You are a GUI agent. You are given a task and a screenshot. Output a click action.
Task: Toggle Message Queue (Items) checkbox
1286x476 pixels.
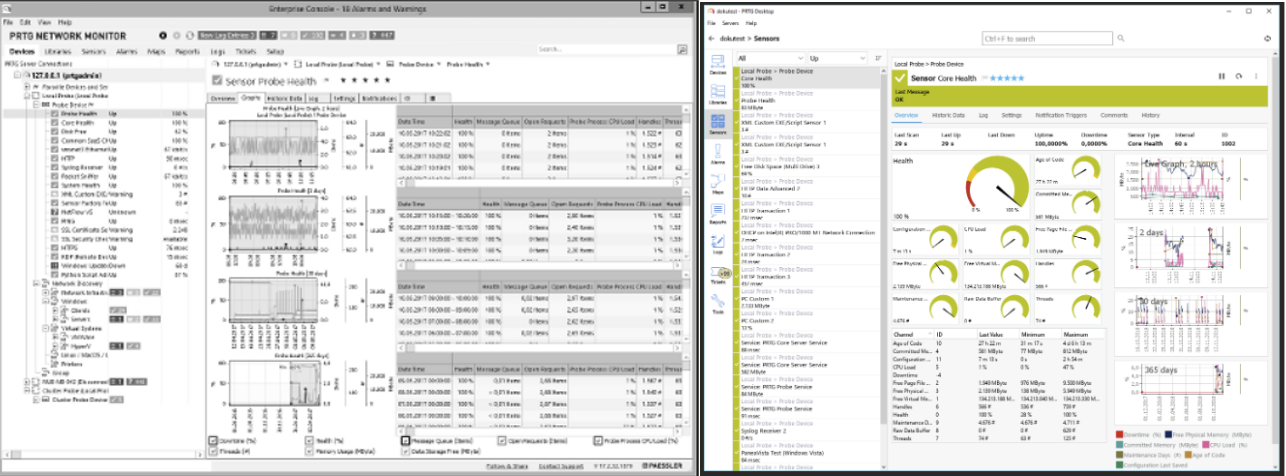click(x=406, y=440)
